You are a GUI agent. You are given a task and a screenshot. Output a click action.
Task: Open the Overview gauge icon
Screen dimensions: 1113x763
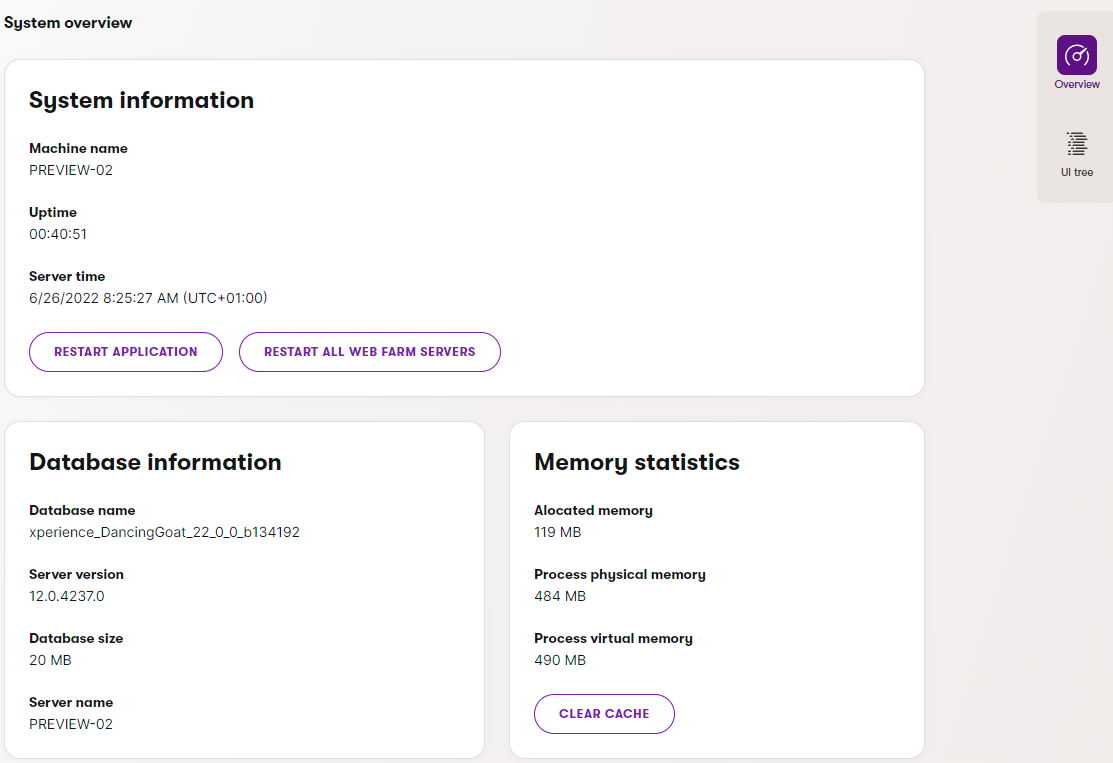click(x=1076, y=55)
